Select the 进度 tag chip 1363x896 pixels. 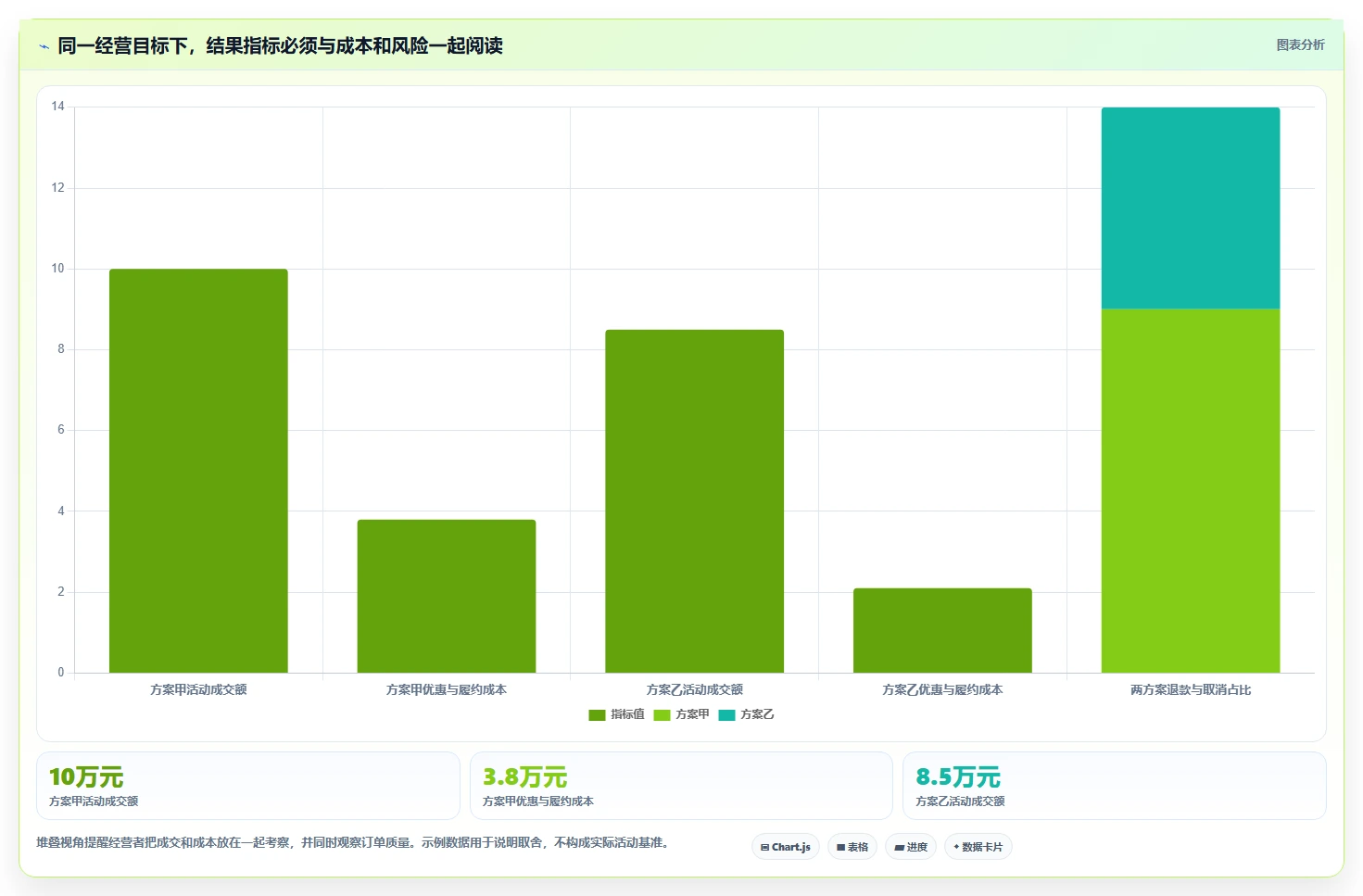point(911,847)
